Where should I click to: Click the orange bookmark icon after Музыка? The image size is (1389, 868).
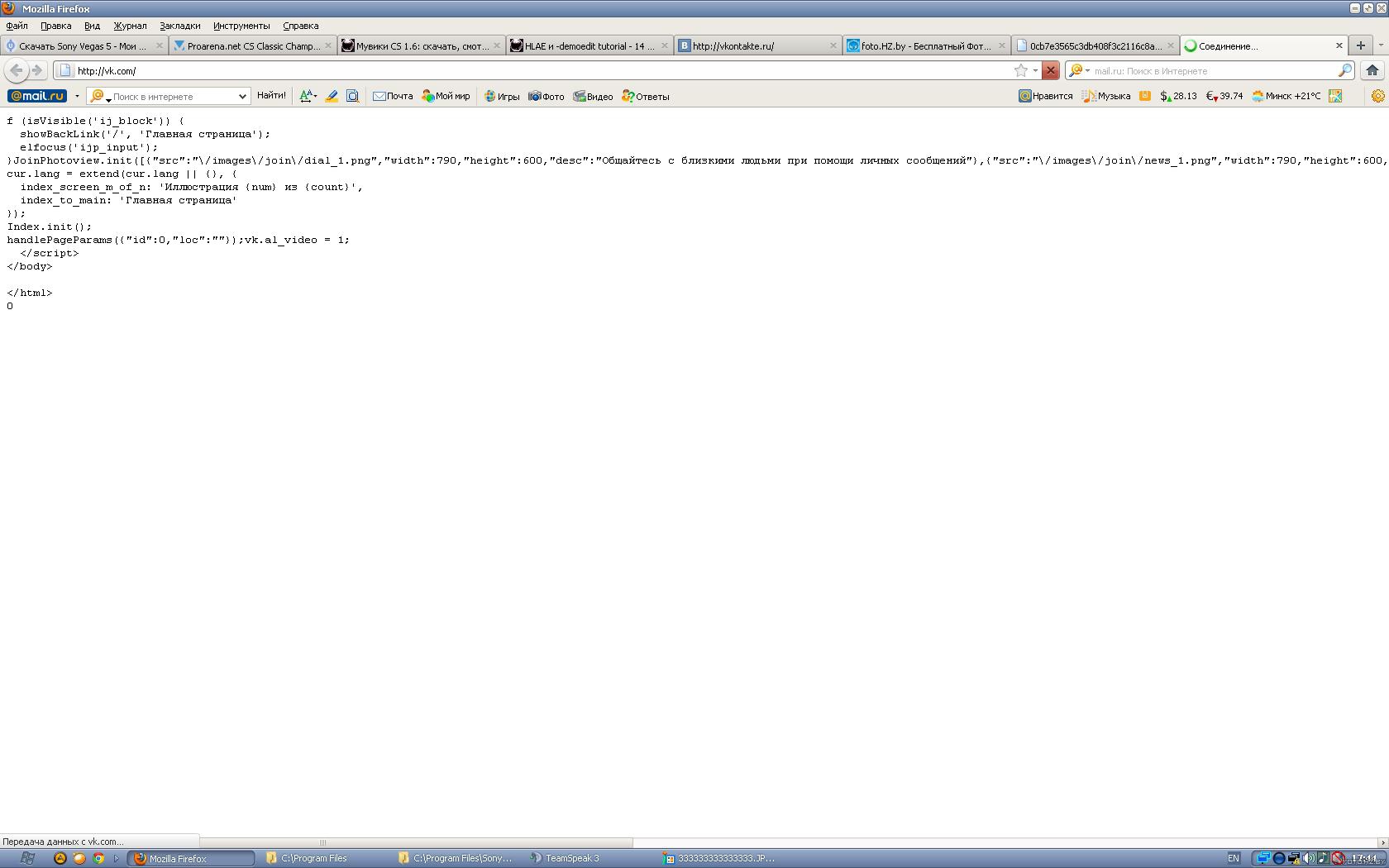(1145, 96)
